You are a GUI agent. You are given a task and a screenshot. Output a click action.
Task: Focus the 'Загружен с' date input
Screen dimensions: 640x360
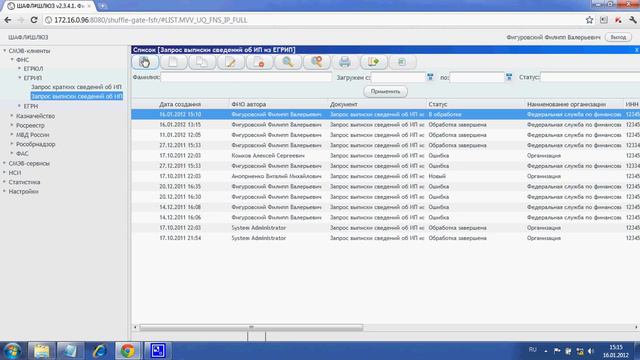tap(398, 77)
